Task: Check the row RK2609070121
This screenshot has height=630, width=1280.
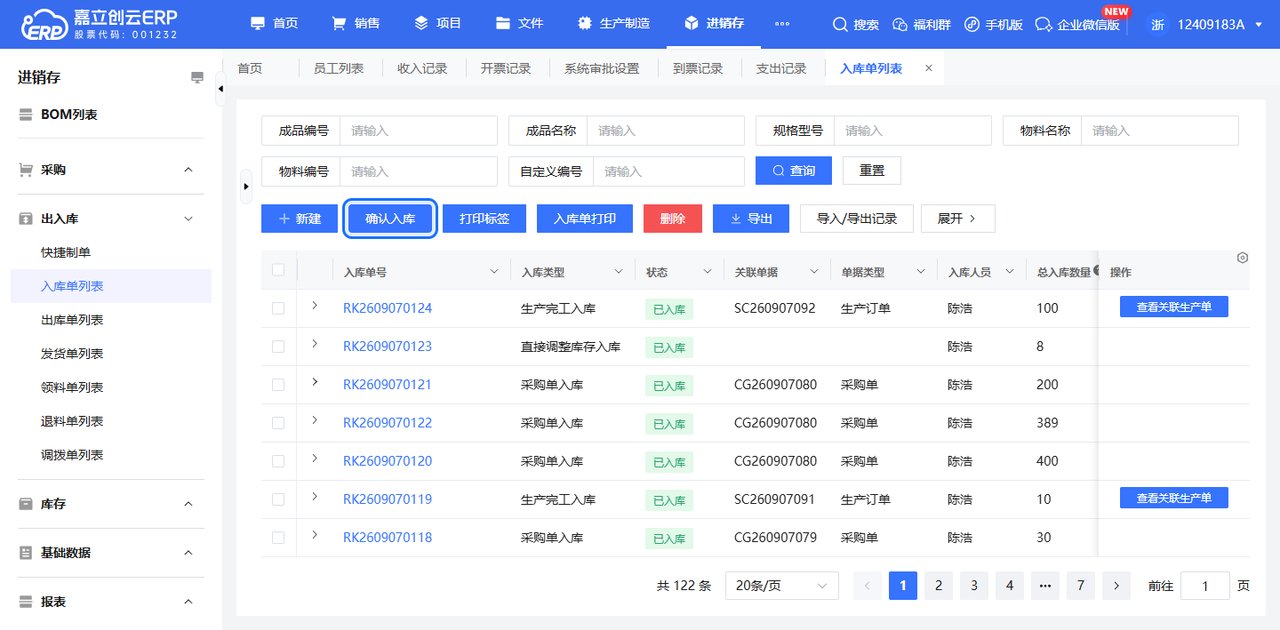Action: (278, 385)
